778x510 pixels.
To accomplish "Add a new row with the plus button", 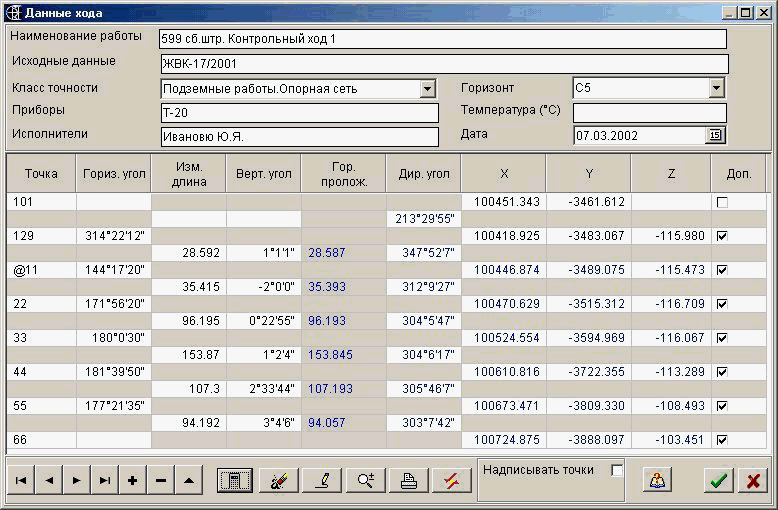I will (x=132, y=480).
